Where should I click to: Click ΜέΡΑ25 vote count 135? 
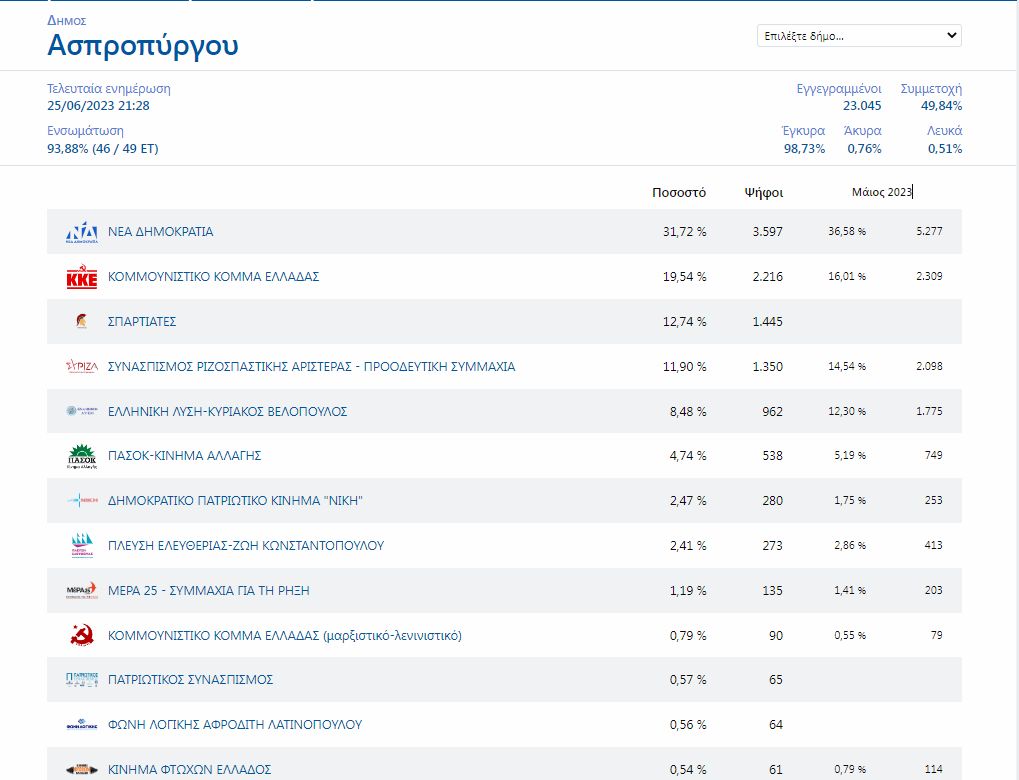tap(773, 590)
